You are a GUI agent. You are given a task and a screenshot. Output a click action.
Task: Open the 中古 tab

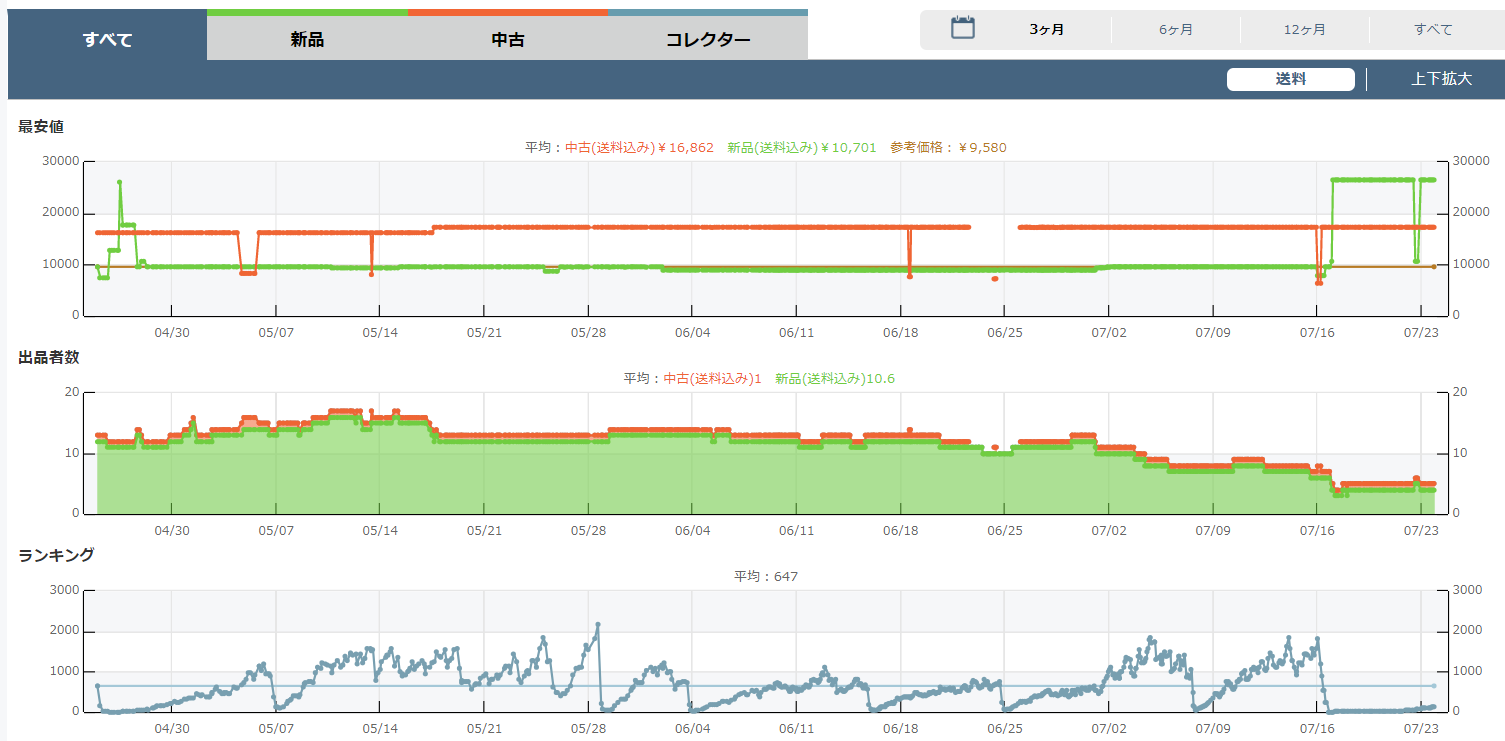(x=507, y=40)
